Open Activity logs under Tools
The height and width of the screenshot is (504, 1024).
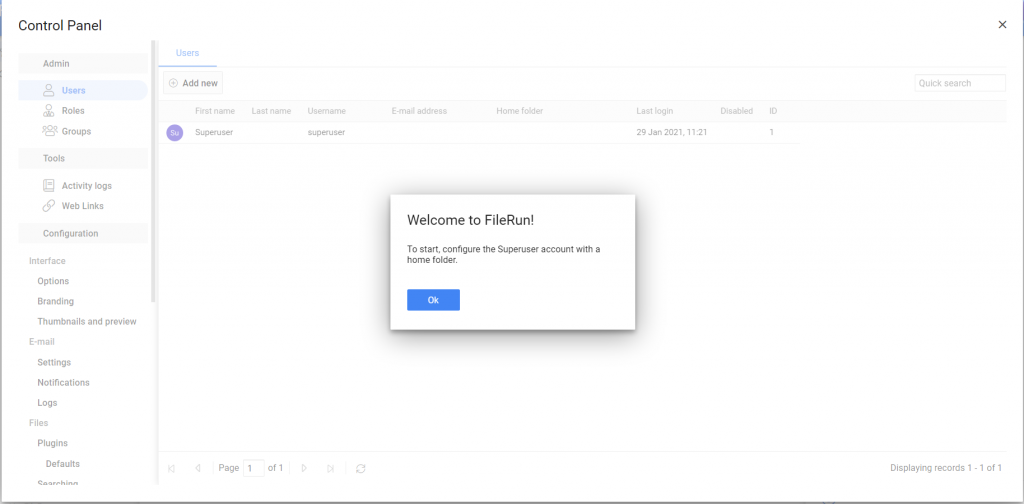click(x=87, y=185)
